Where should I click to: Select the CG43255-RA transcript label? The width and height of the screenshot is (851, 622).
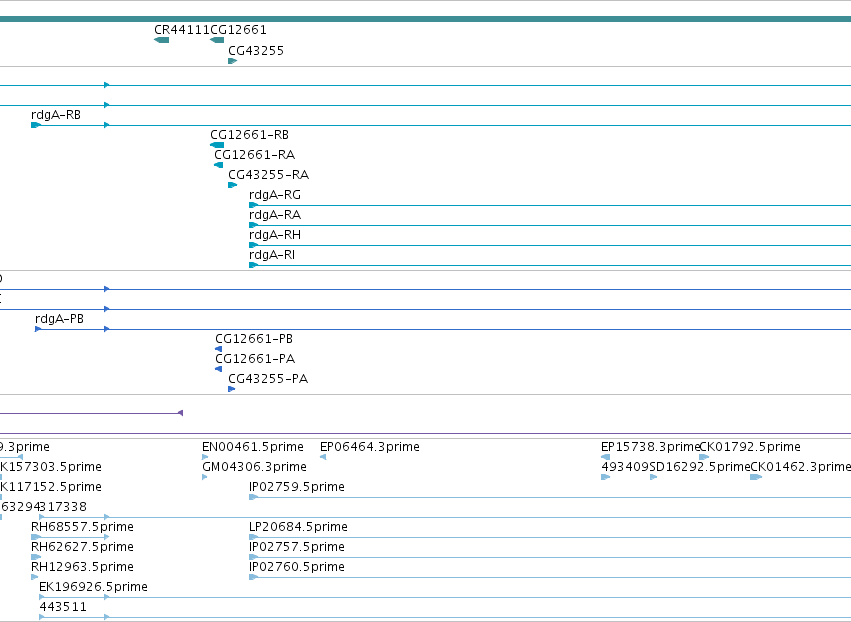[269, 175]
